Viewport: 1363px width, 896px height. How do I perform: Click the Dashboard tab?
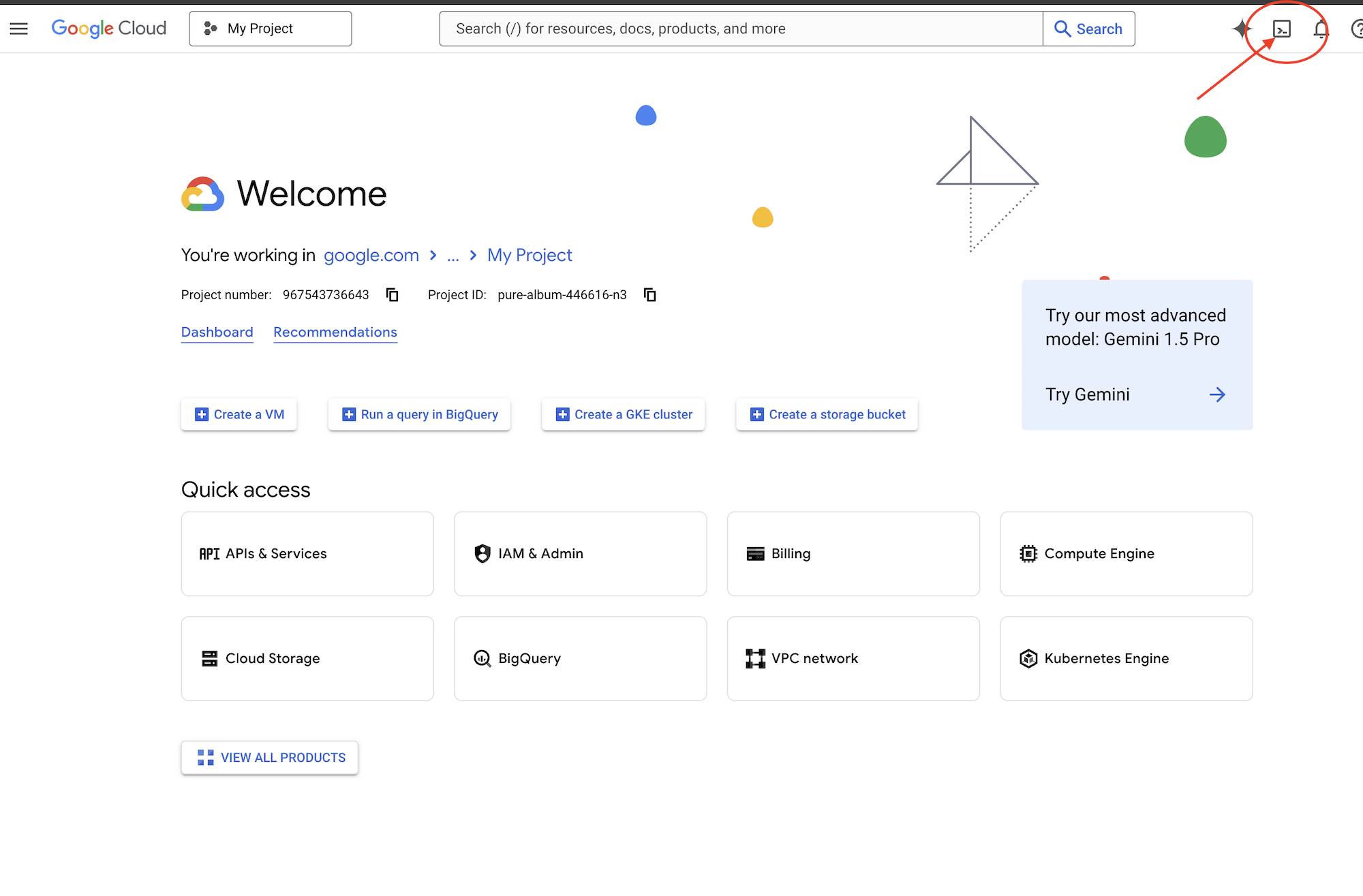tap(217, 332)
